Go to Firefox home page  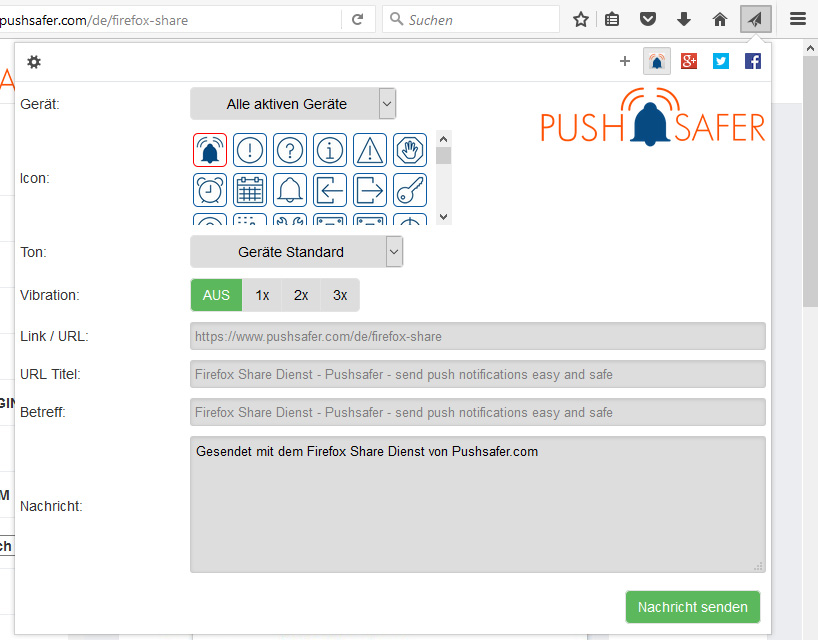click(719, 20)
